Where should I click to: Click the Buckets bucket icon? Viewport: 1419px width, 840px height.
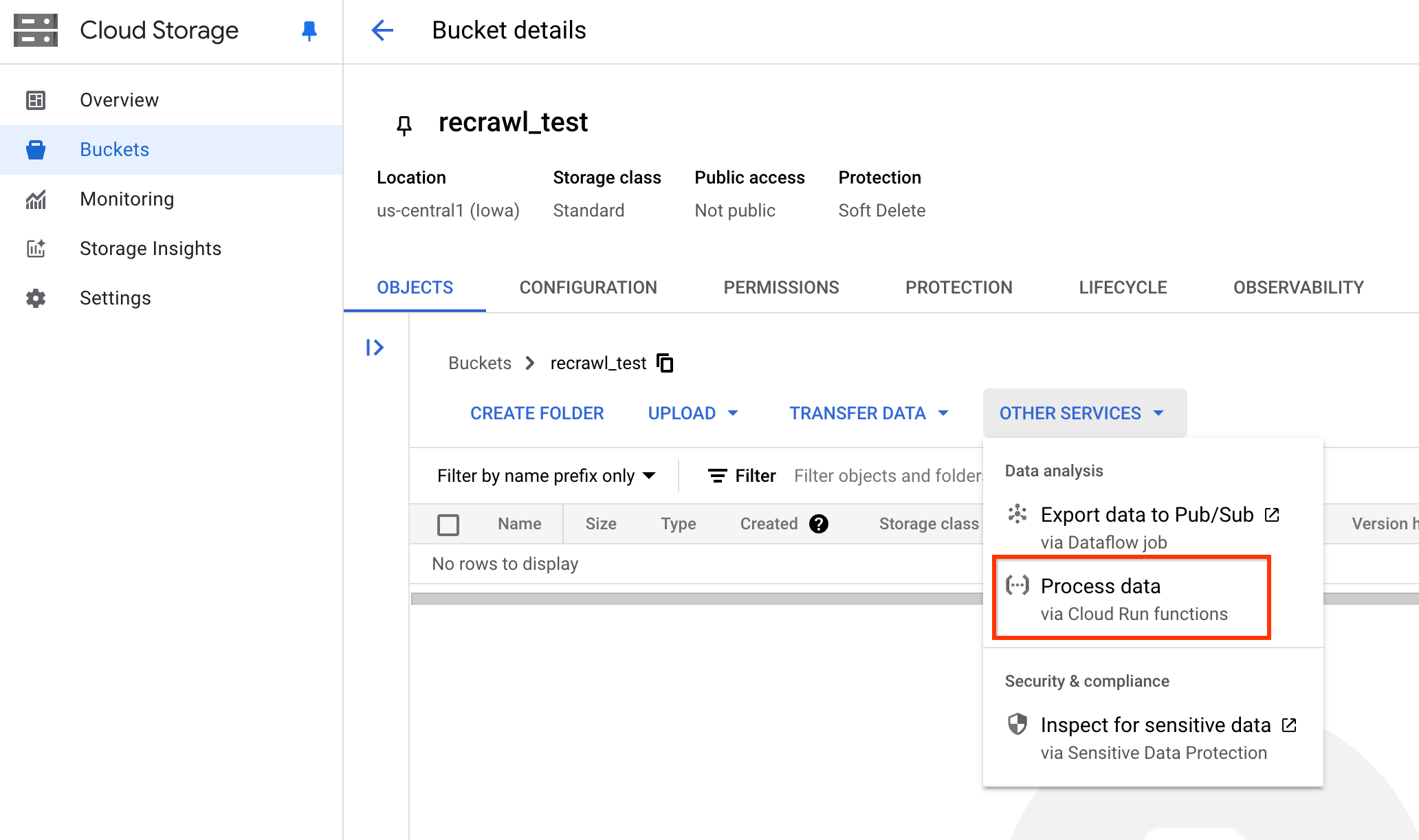click(36, 150)
